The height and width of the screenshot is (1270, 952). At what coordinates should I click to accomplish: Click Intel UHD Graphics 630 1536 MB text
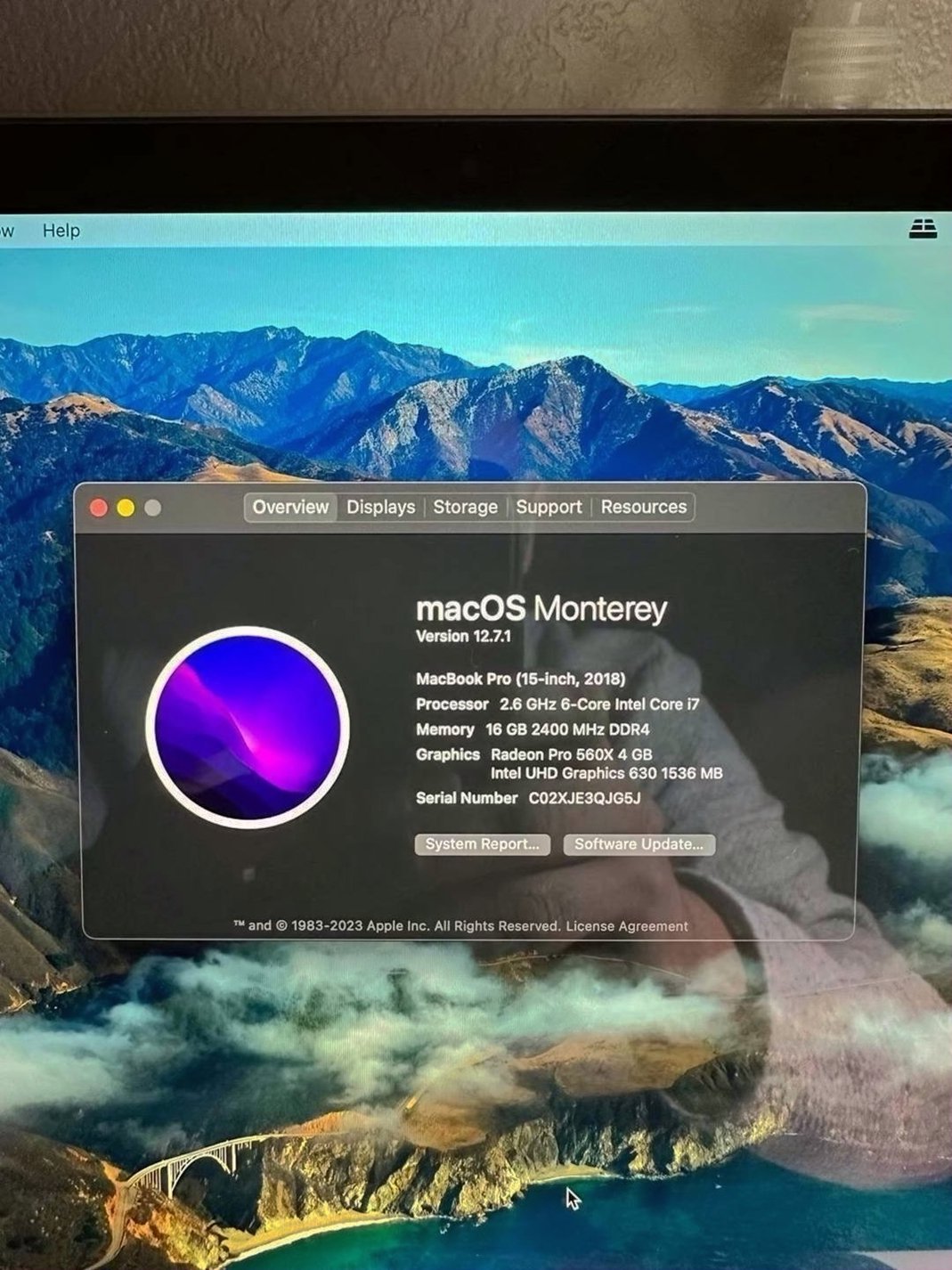point(606,773)
